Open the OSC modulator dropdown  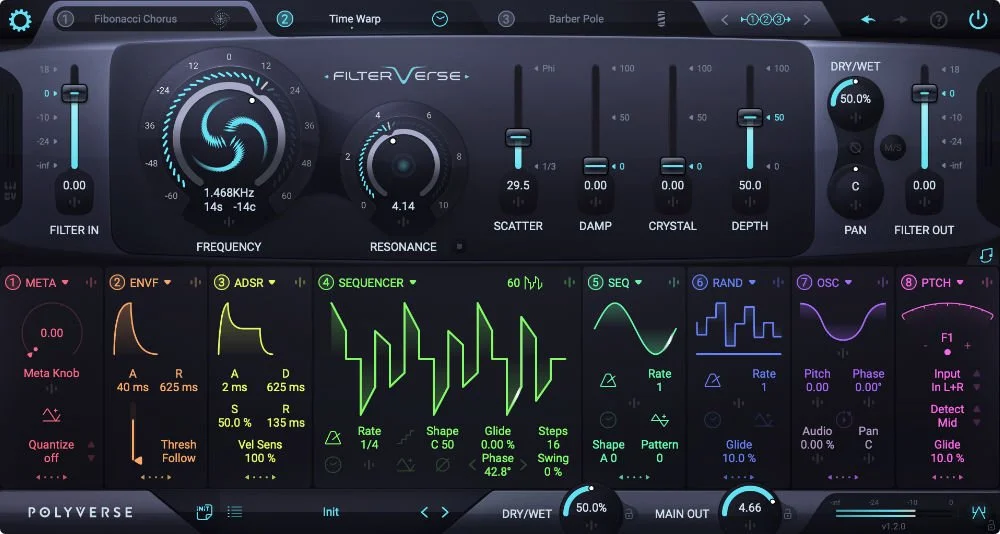pos(848,283)
